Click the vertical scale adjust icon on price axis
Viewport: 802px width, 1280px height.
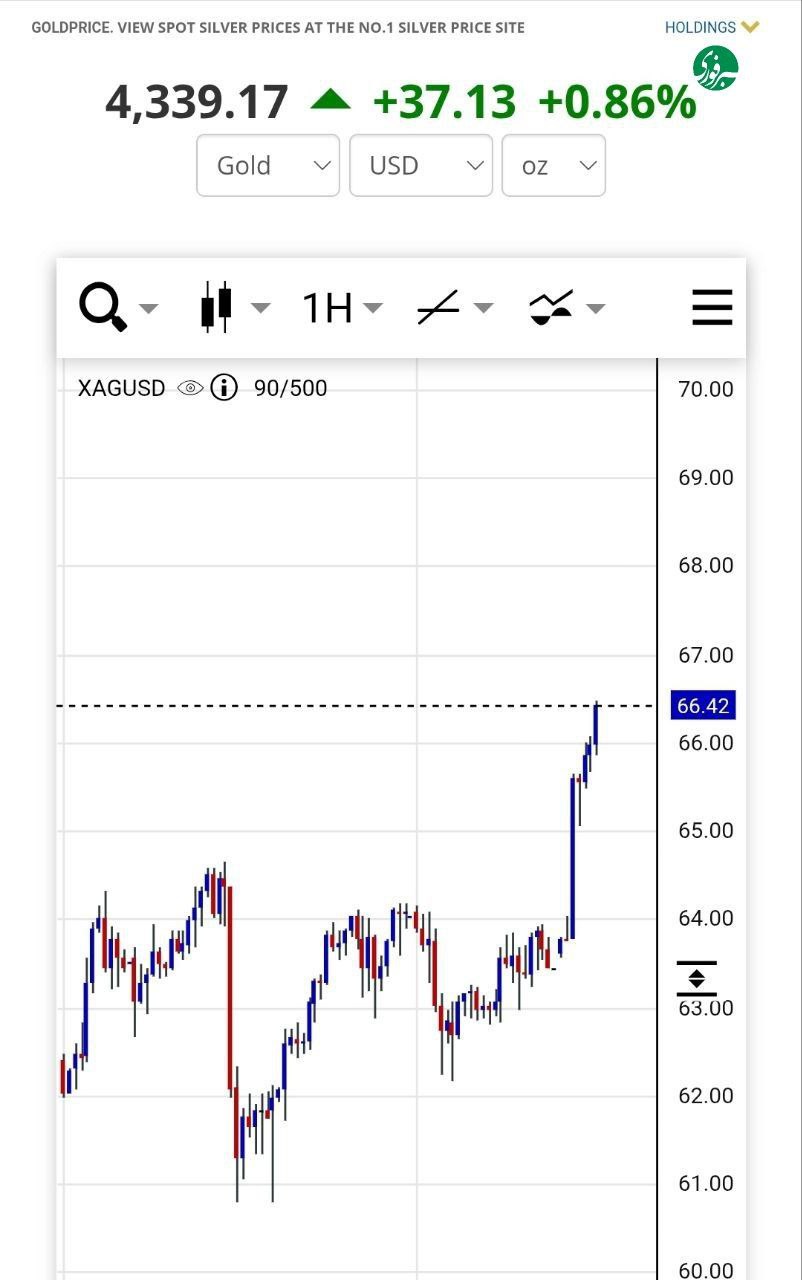(x=696, y=979)
